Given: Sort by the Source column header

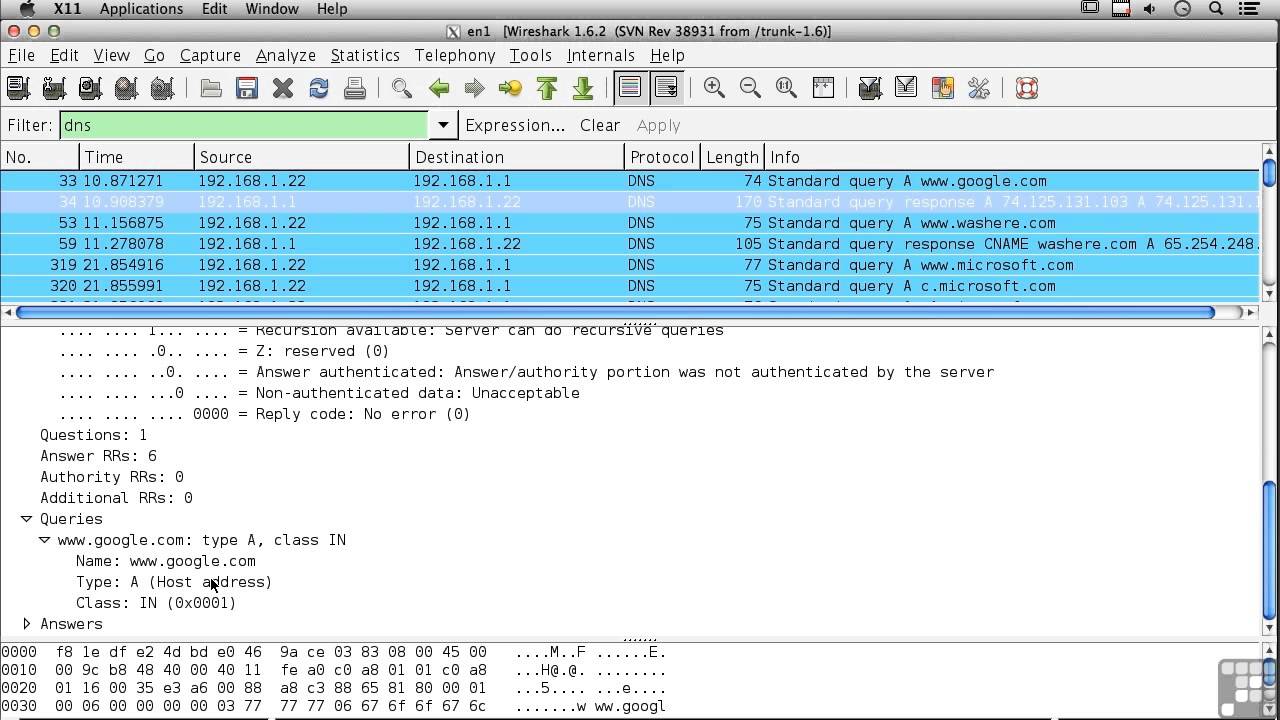Looking at the screenshot, I should [302, 157].
